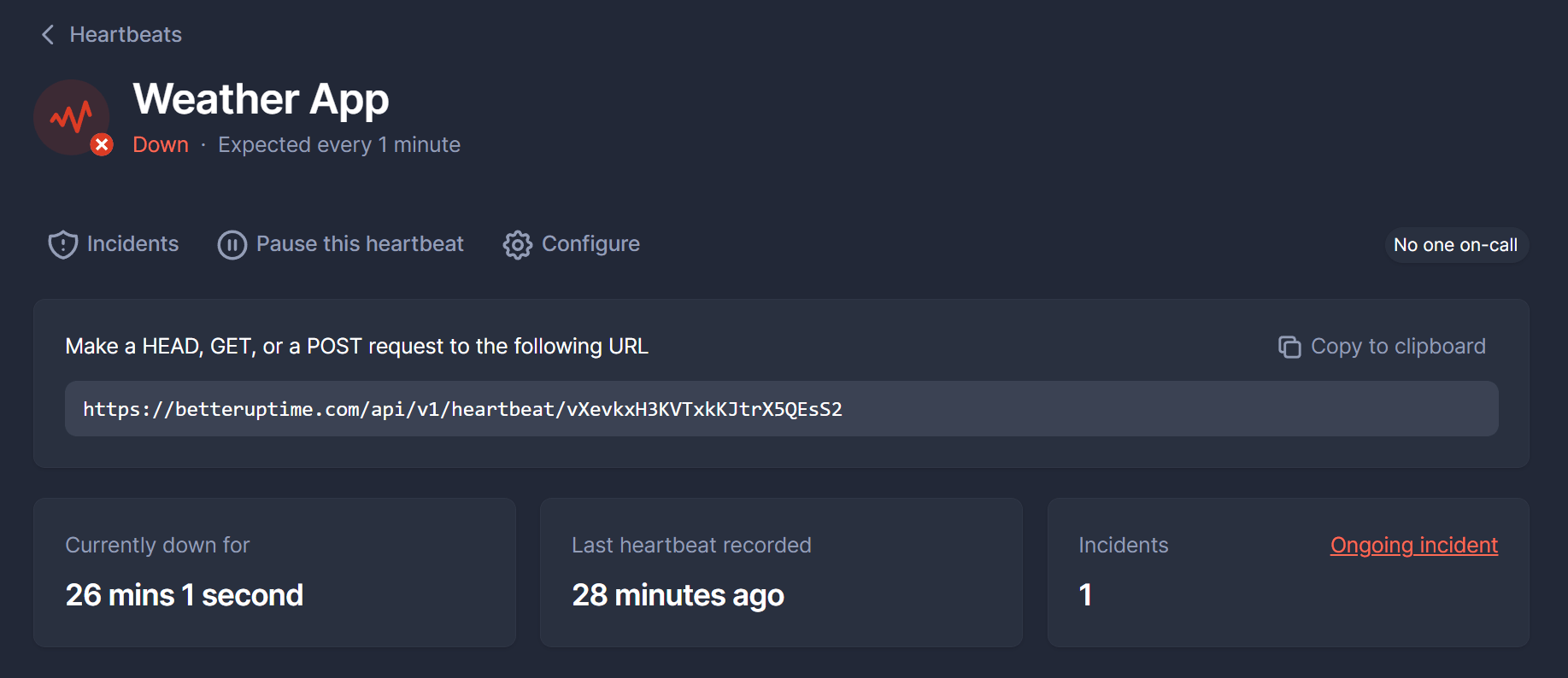Click the Incidents count showing 1
The width and height of the screenshot is (1568, 678).
pyautogui.click(x=1084, y=595)
